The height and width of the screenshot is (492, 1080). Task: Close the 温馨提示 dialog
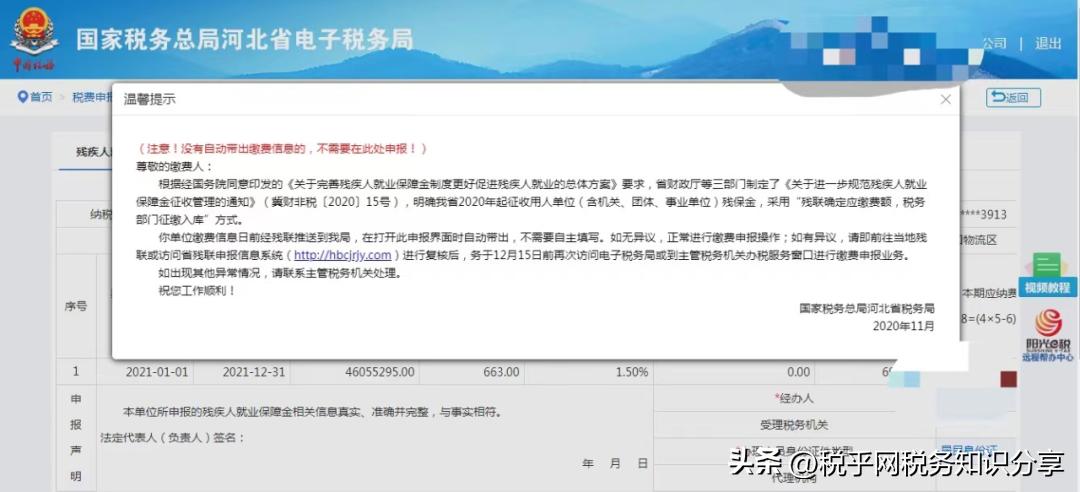point(946,99)
